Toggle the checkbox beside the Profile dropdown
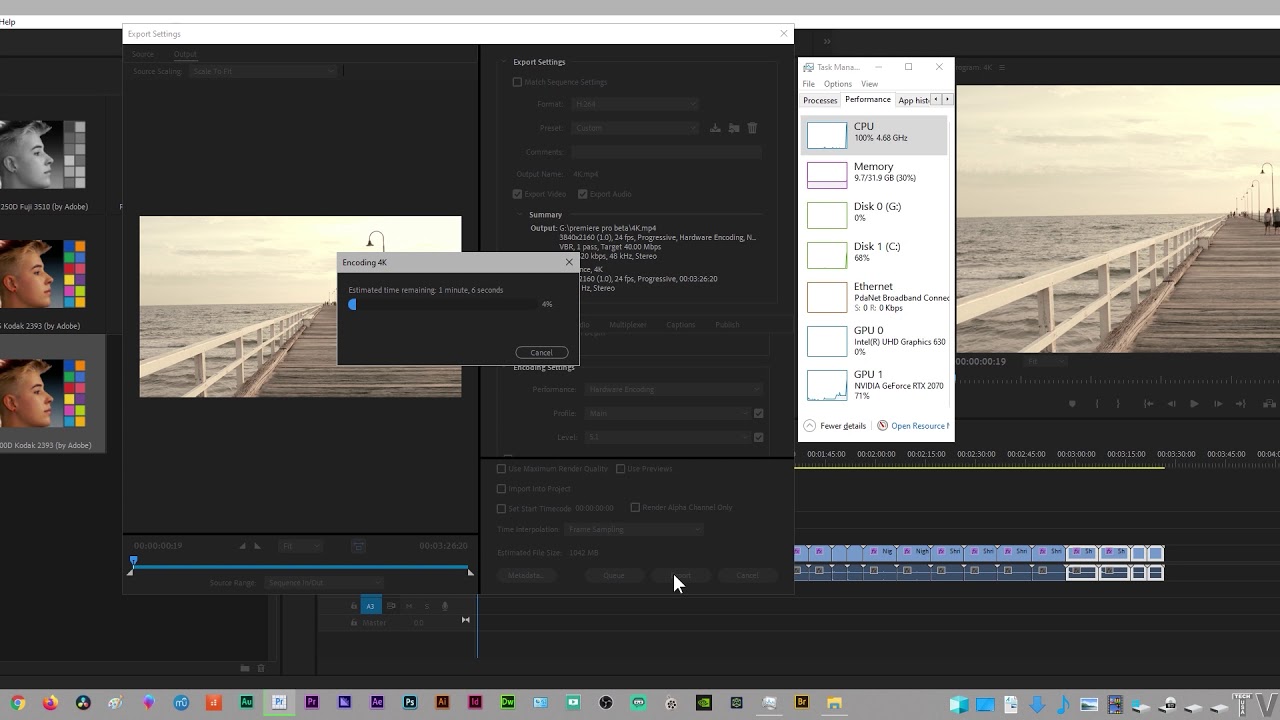 [758, 413]
